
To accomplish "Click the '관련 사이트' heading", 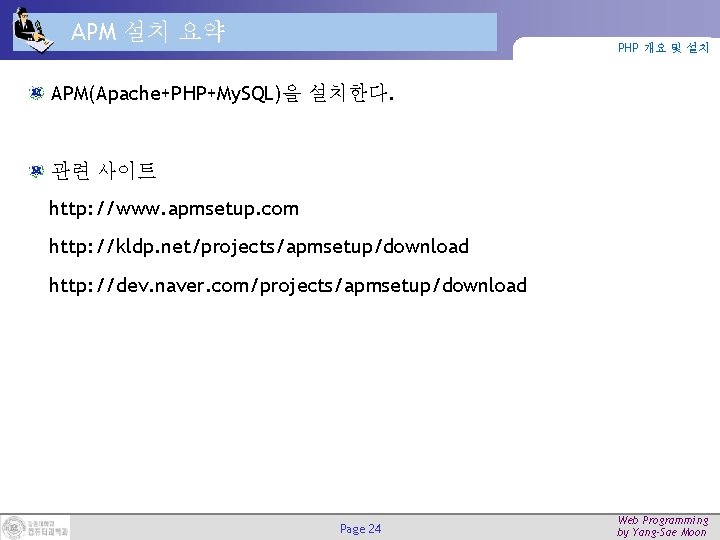I will tap(103, 171).
